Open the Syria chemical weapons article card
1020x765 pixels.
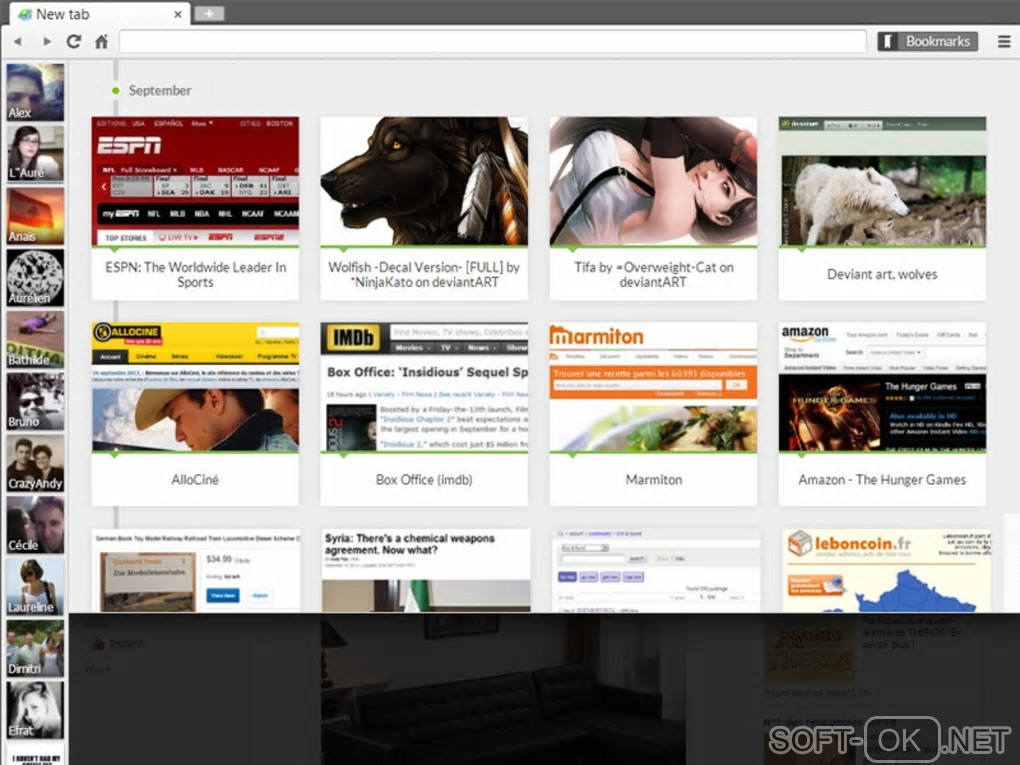coord(426,570)
